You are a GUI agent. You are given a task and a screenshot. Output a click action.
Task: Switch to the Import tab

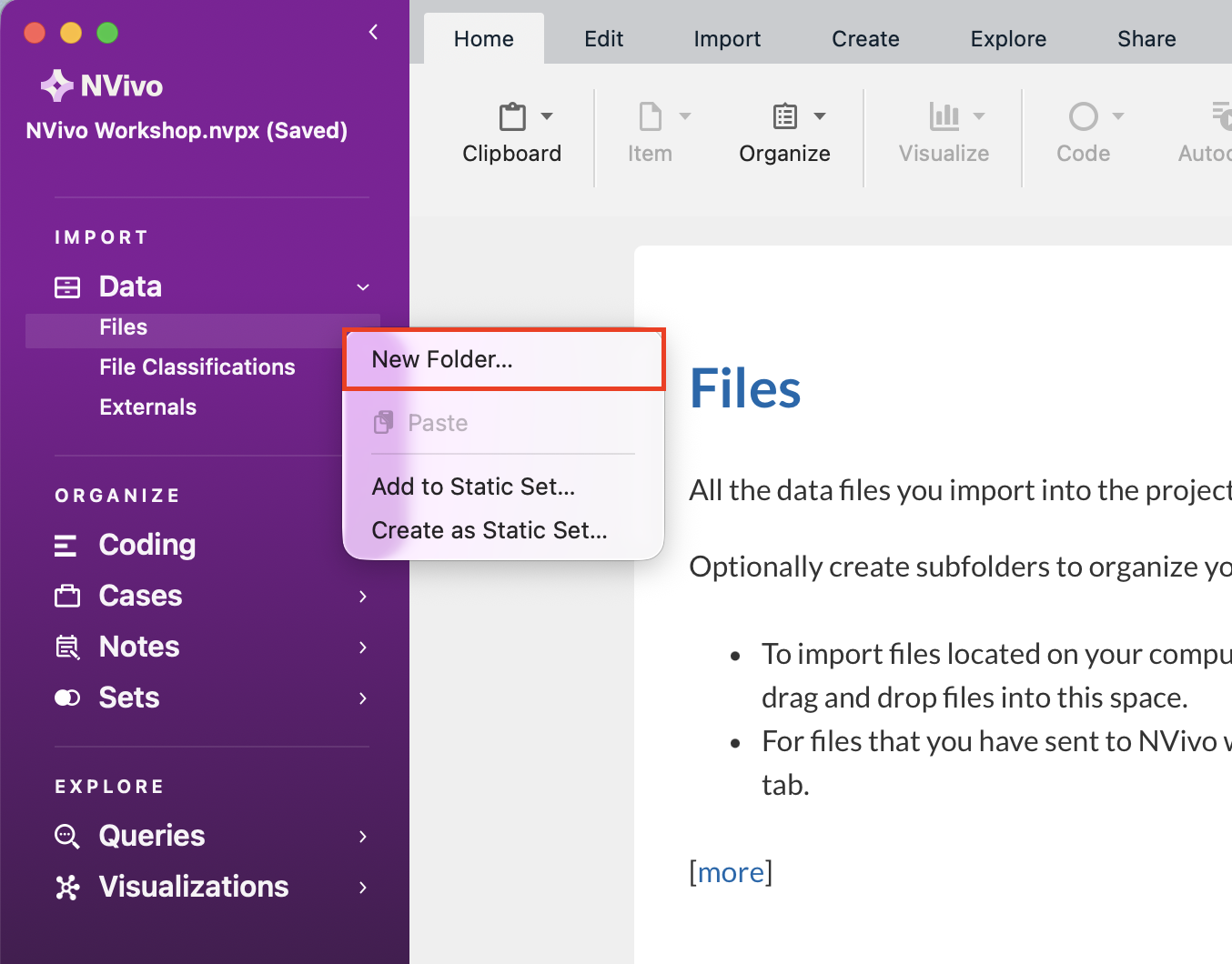(727, 39)
